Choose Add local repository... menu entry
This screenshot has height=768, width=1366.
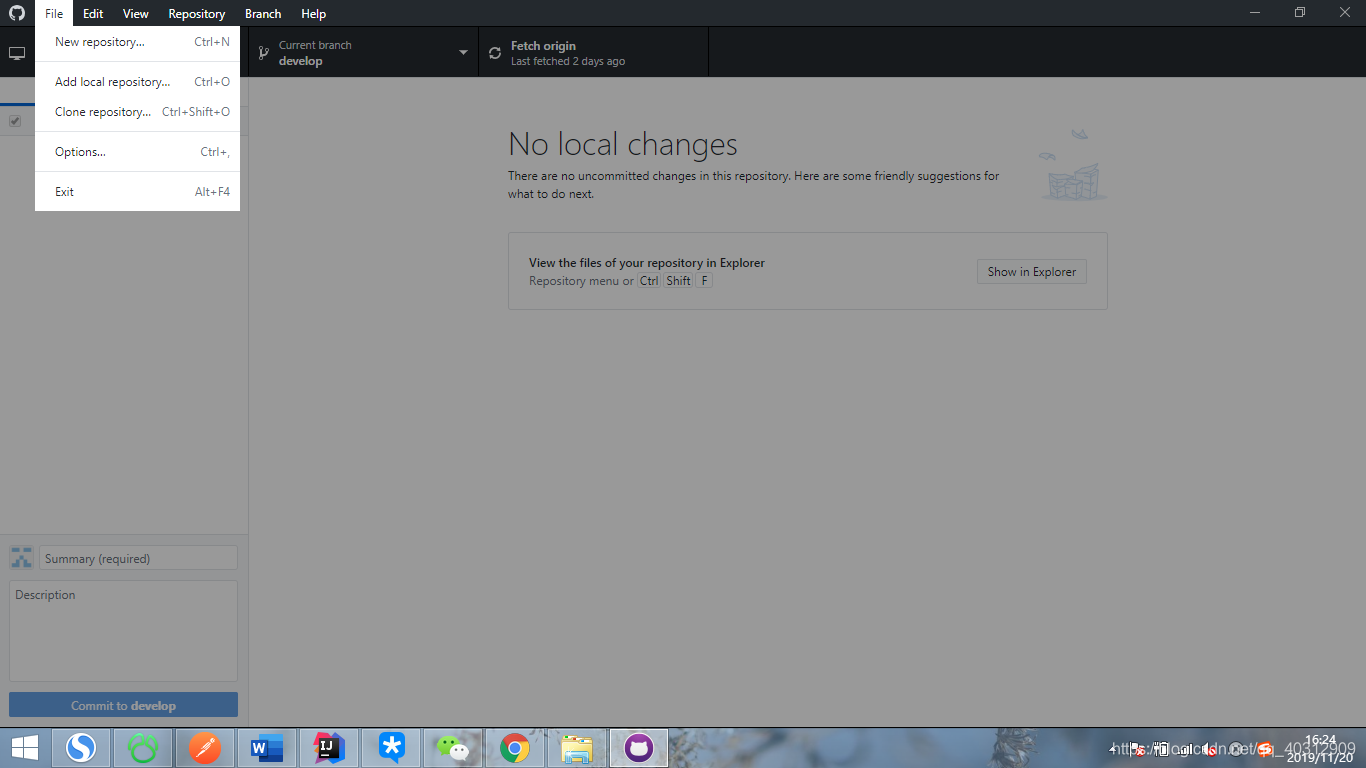(x=137, y=82)
